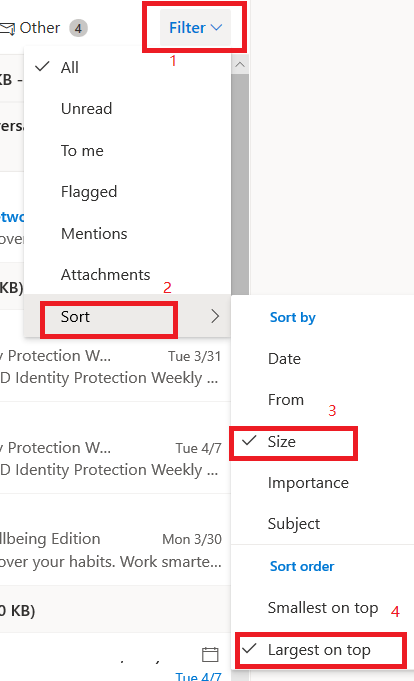Show only Flagged messages
The image size is (414, 681).
coord(127,192)
